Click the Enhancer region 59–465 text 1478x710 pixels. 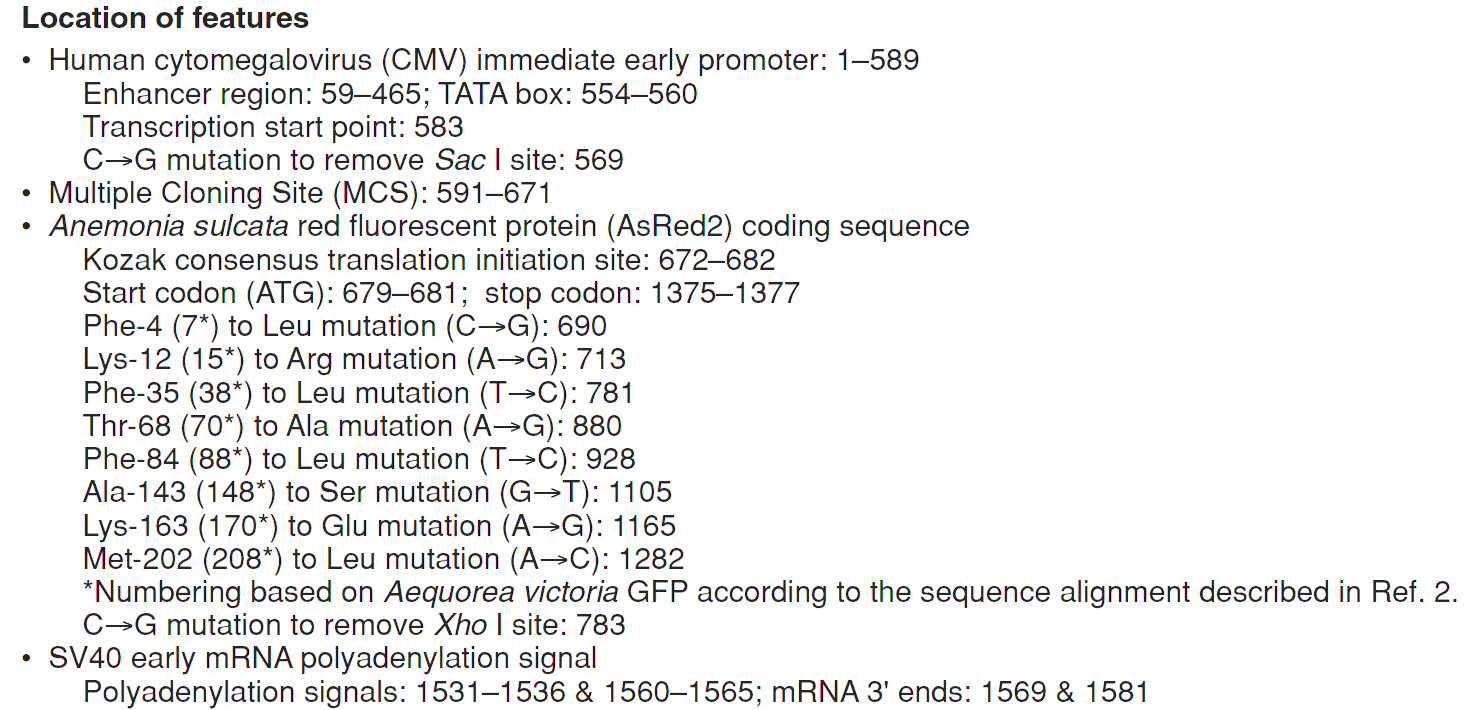click(249, 94)
